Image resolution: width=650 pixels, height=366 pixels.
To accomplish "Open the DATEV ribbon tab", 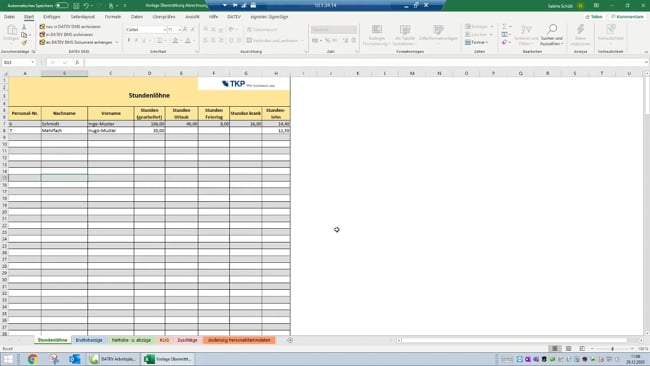I will click(x=234, y=17).
